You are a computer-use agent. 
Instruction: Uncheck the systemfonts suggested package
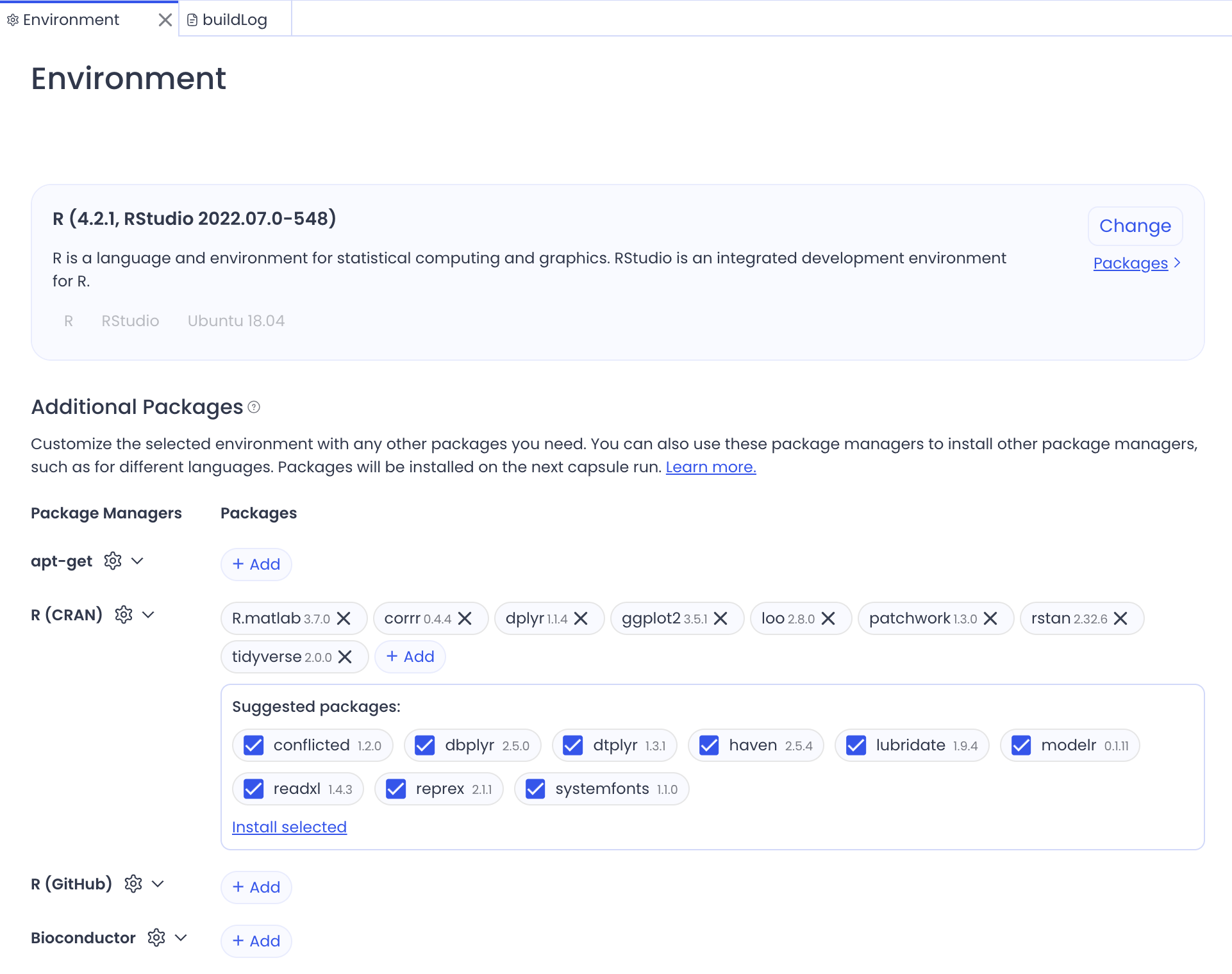click(x=535, y=789)
